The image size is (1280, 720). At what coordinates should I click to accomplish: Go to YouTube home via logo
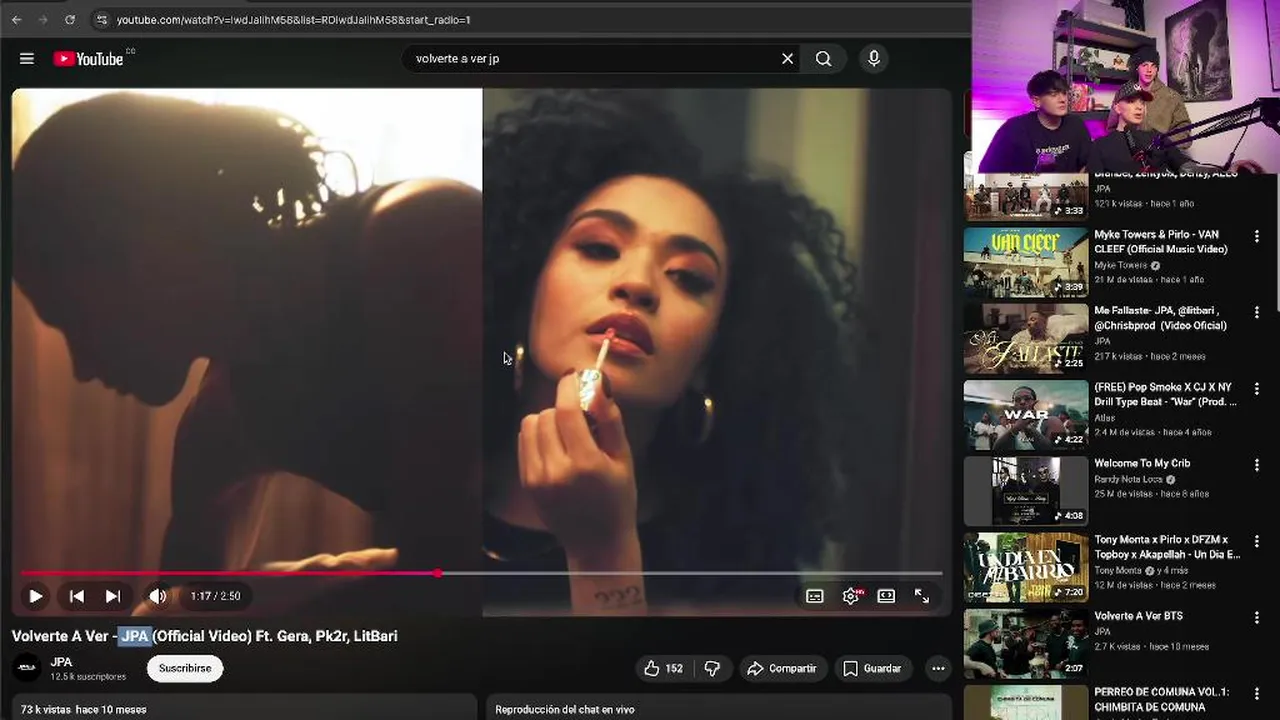[x=88, y=59]
